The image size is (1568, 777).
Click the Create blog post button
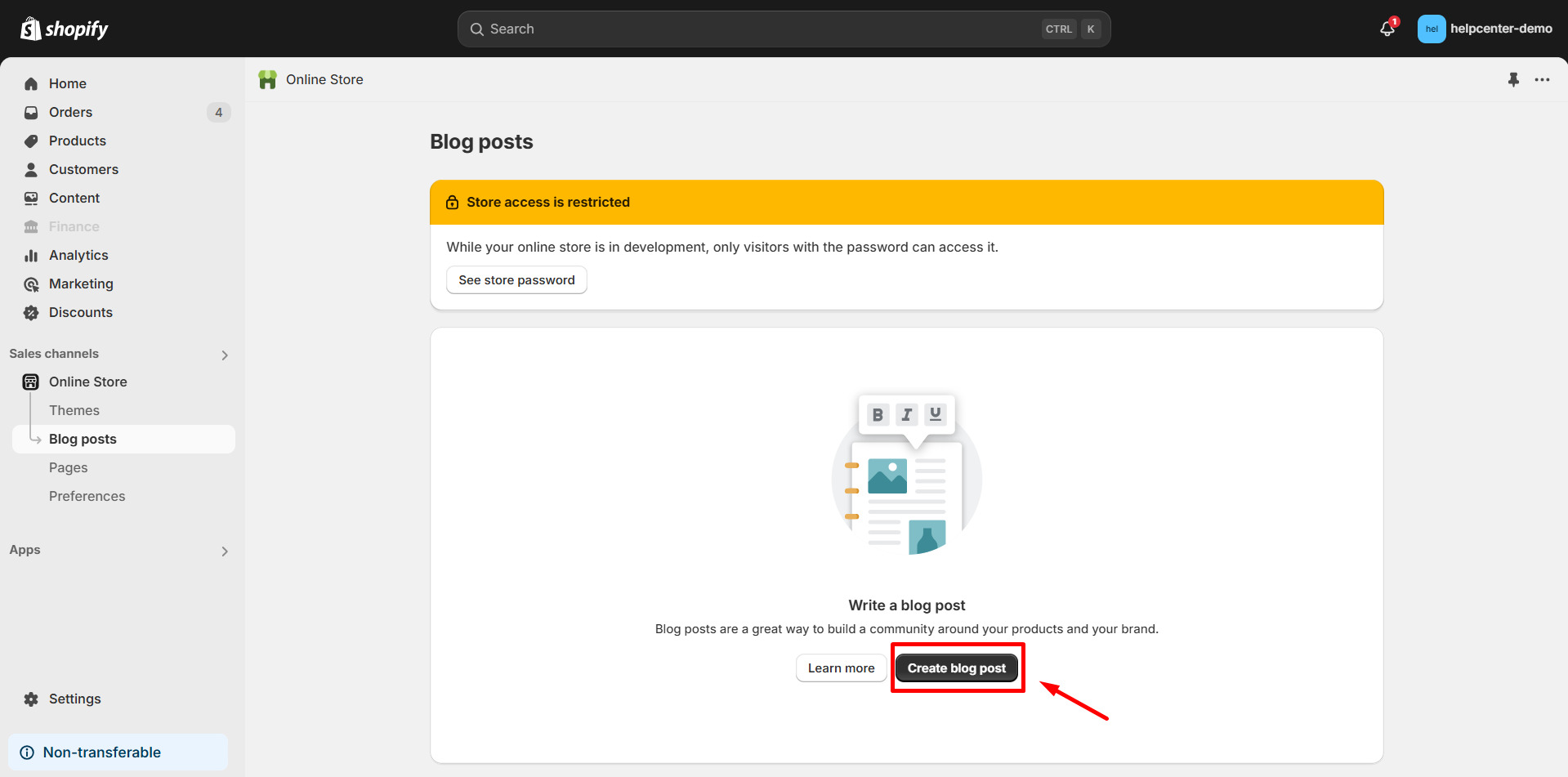pyautogui.click(x=957, y=668)
